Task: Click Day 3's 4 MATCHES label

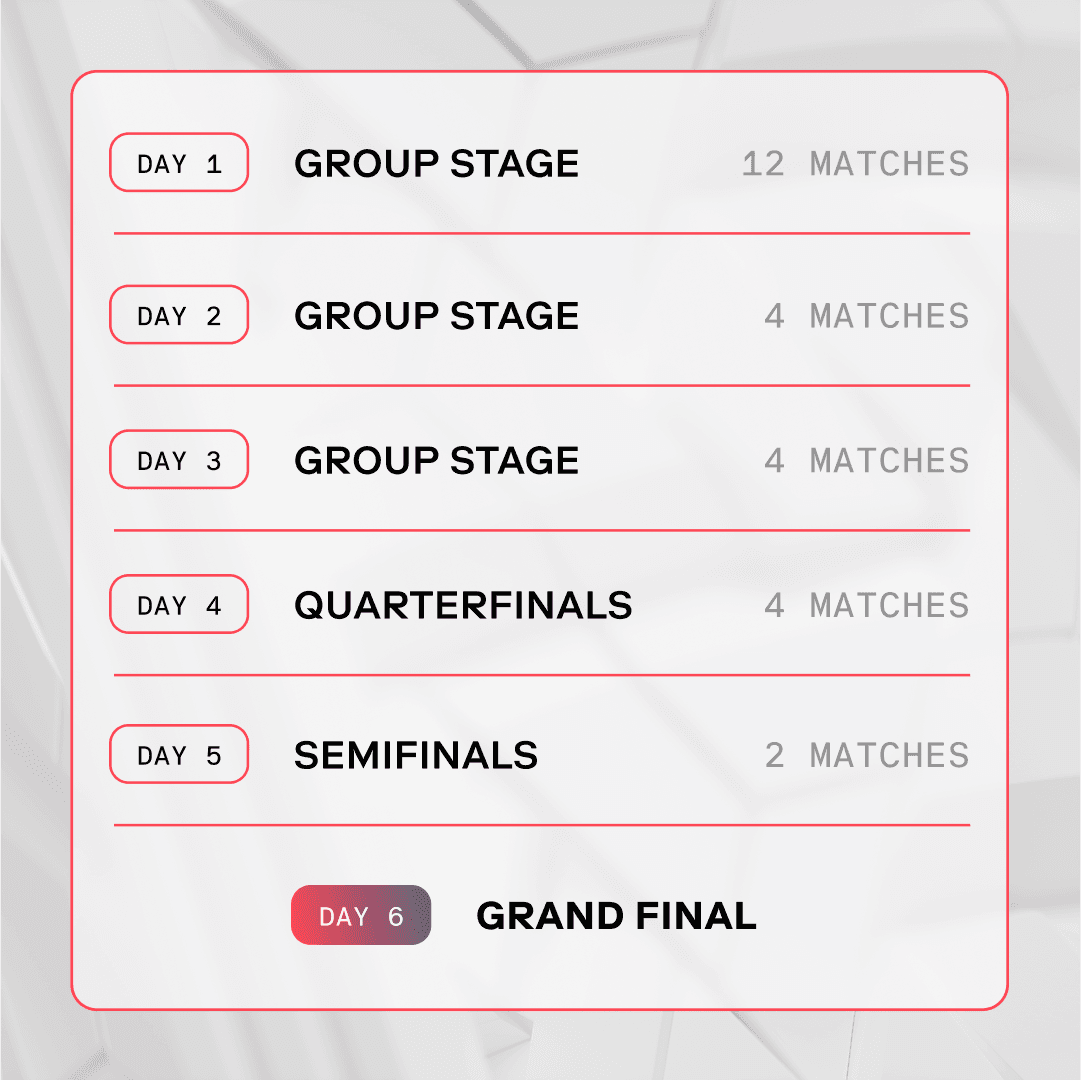Action: click(867, 461)
